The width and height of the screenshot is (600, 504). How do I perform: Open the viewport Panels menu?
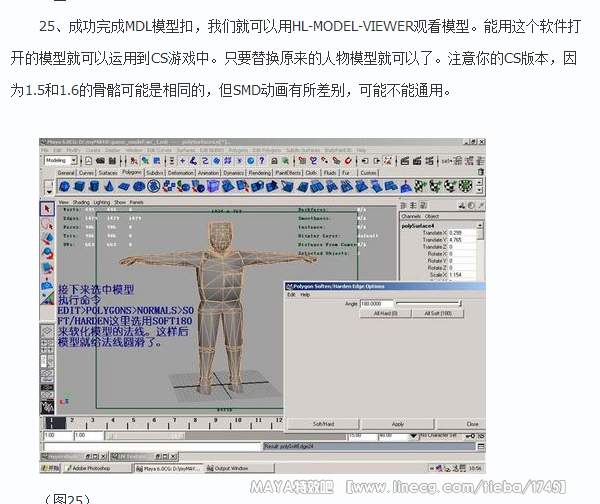[136, 202]
